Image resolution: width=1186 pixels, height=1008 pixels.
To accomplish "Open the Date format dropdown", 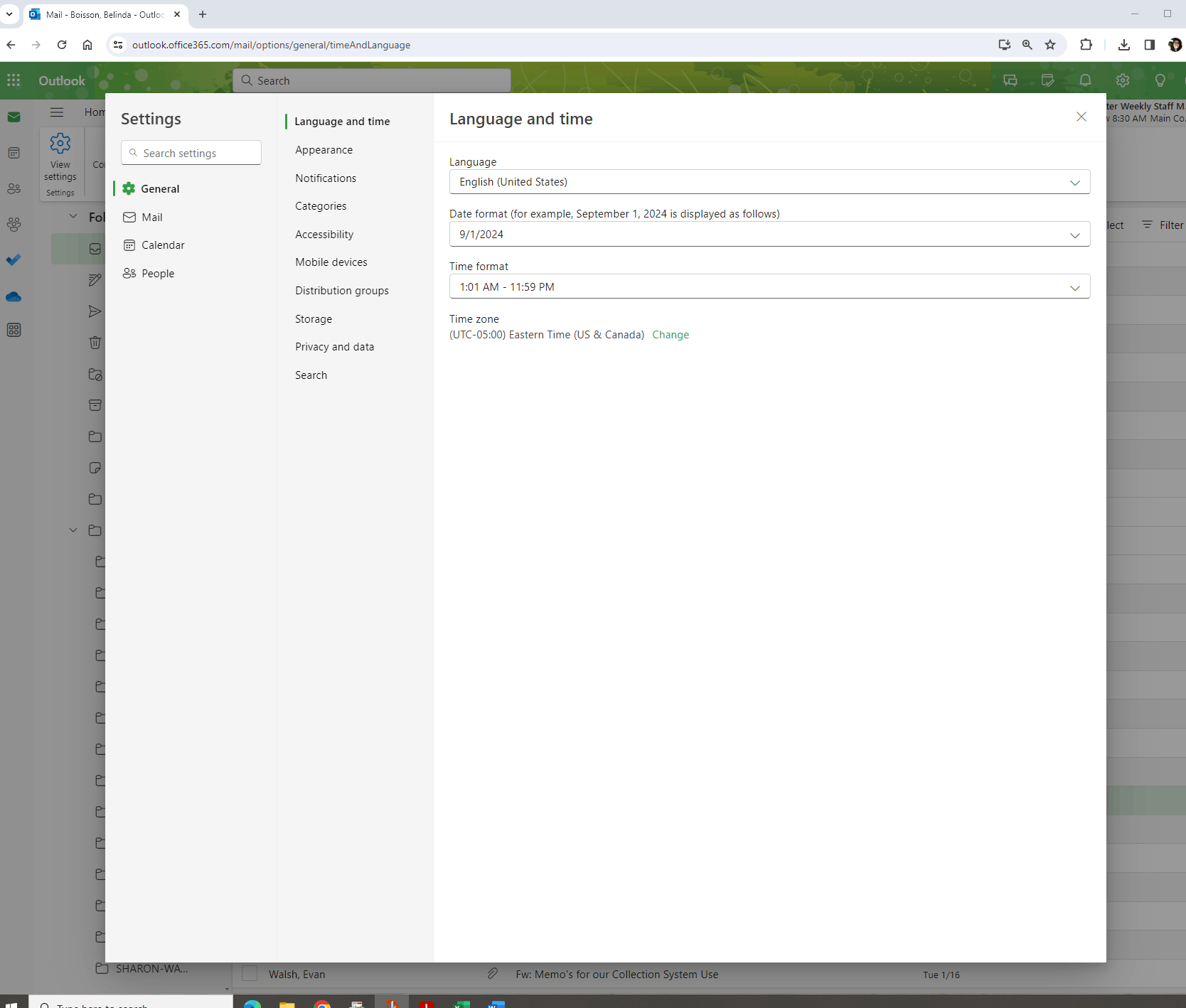I will pyautogui.click(x=769, y=235).
